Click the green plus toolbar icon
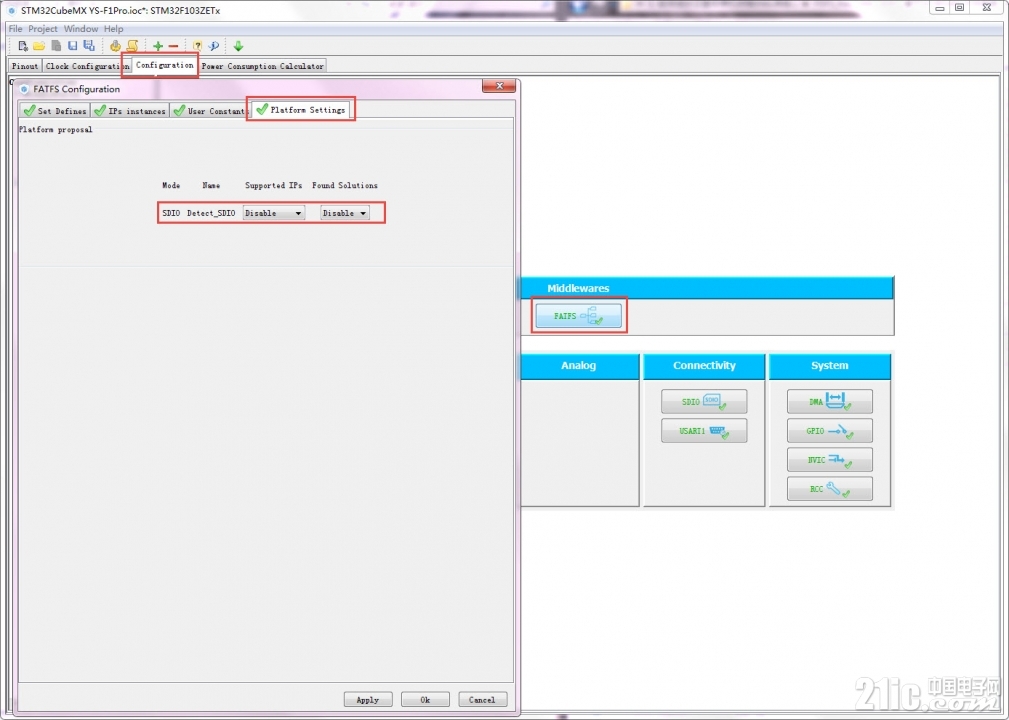 158,46
